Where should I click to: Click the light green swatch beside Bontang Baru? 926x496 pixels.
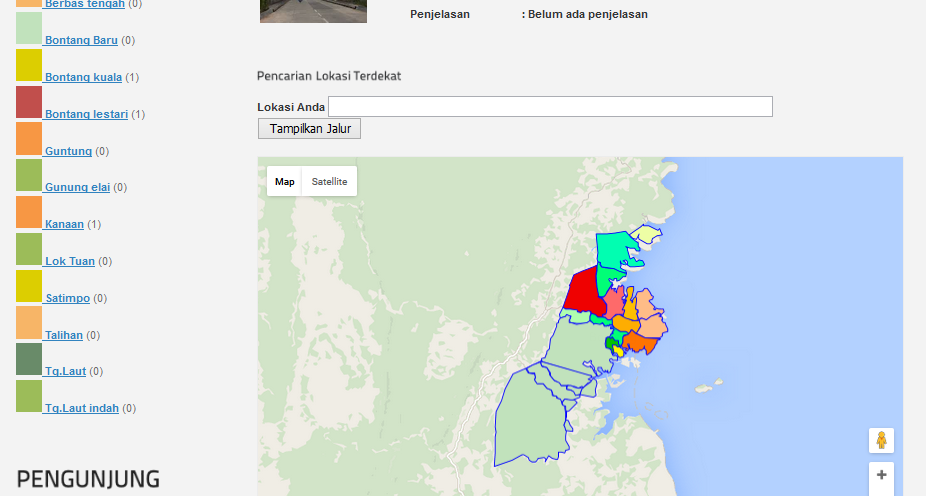[29, 28]
